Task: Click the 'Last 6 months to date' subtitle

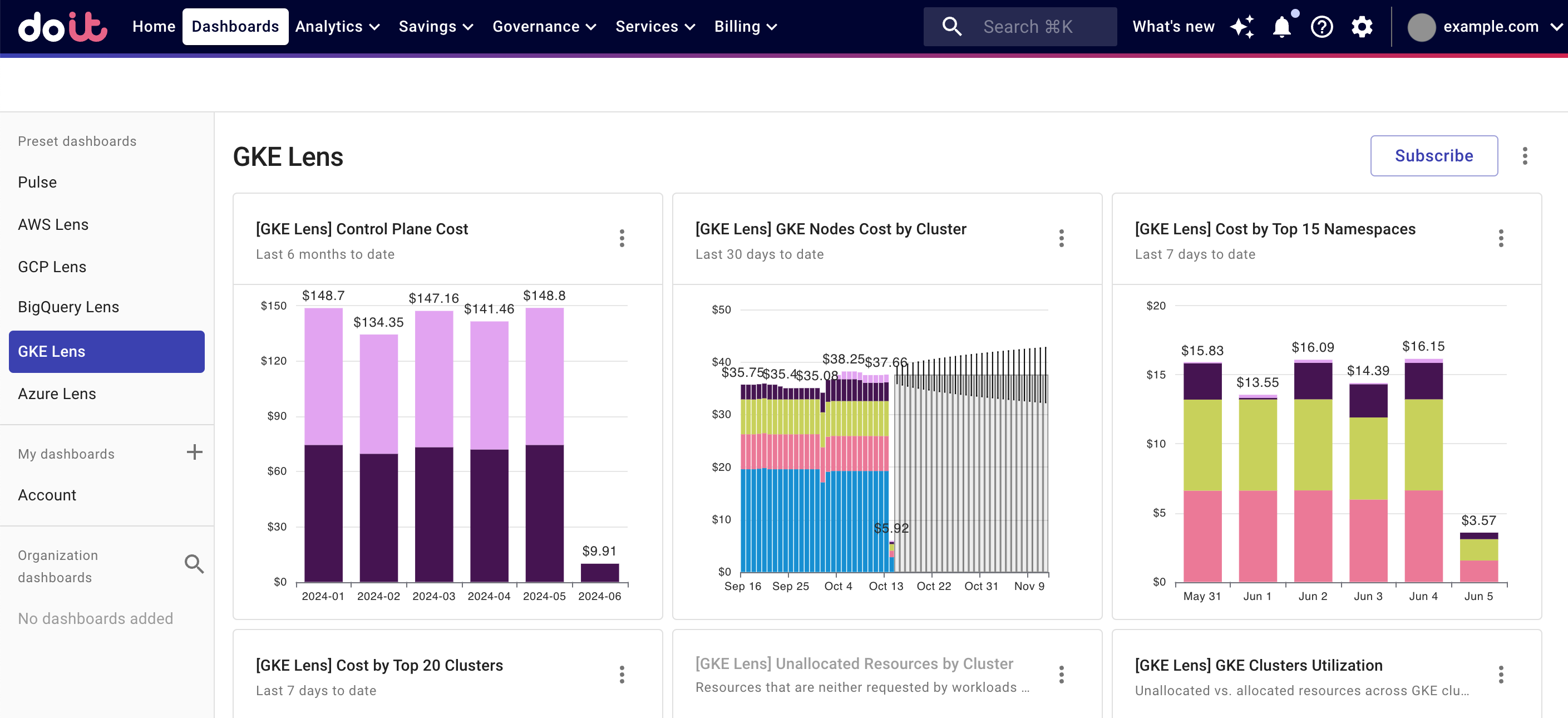Action: pos(324,254)
